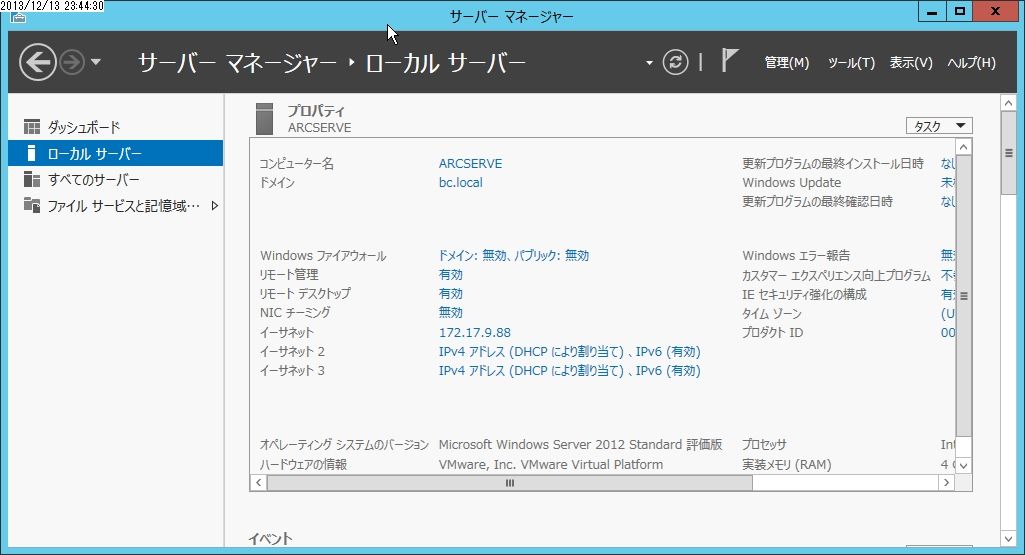The height and width of the screenshot is (555, 1025).
Task: Click main window vertical scrollbar thumb
Action: coord(1008,153)
